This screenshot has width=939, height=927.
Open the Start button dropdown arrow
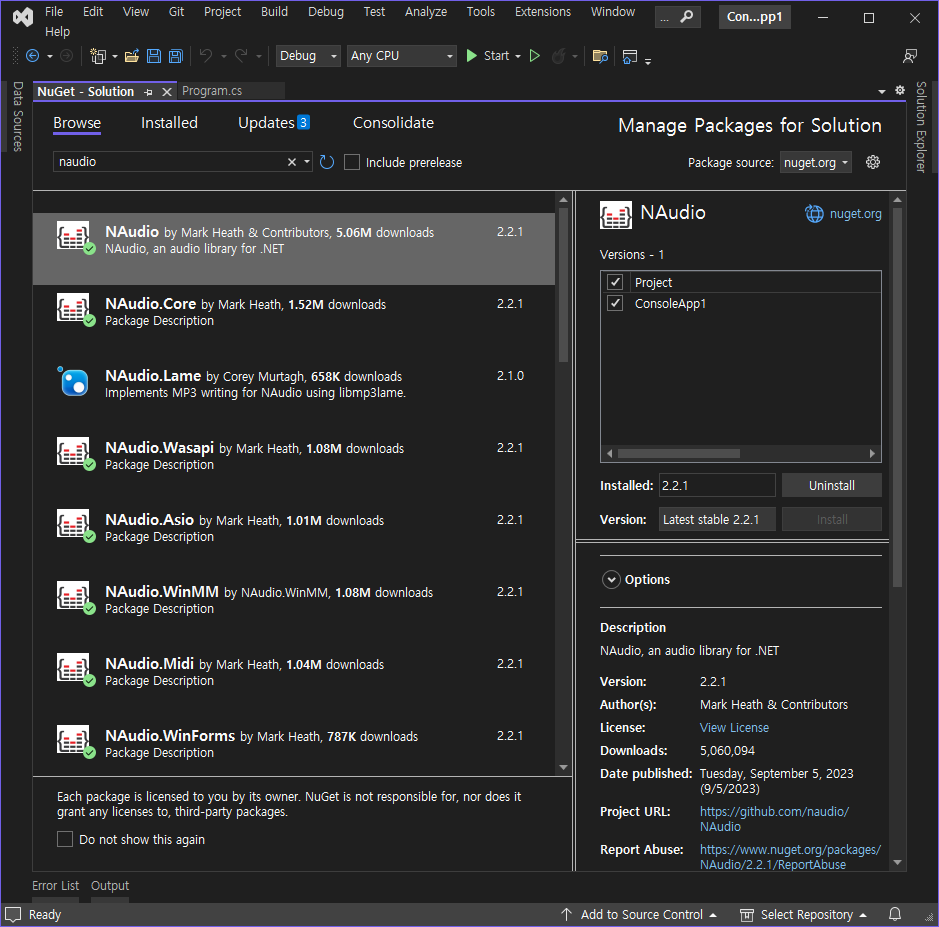(x=518, y=56)
